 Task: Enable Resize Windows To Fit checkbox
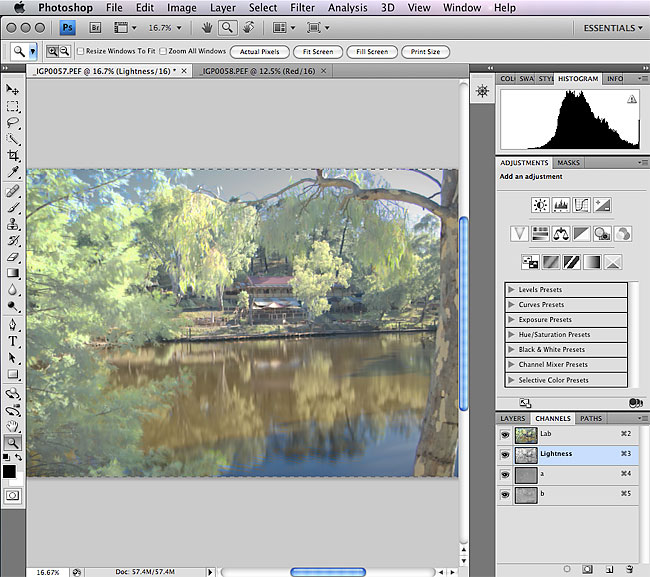pyautogui.click(x=80, y=51)
